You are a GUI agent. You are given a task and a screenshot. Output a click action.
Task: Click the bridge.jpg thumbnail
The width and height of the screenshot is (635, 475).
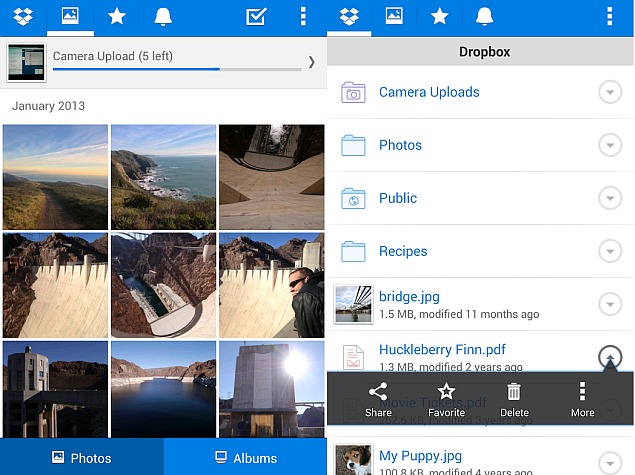click(x=353, y=305)
